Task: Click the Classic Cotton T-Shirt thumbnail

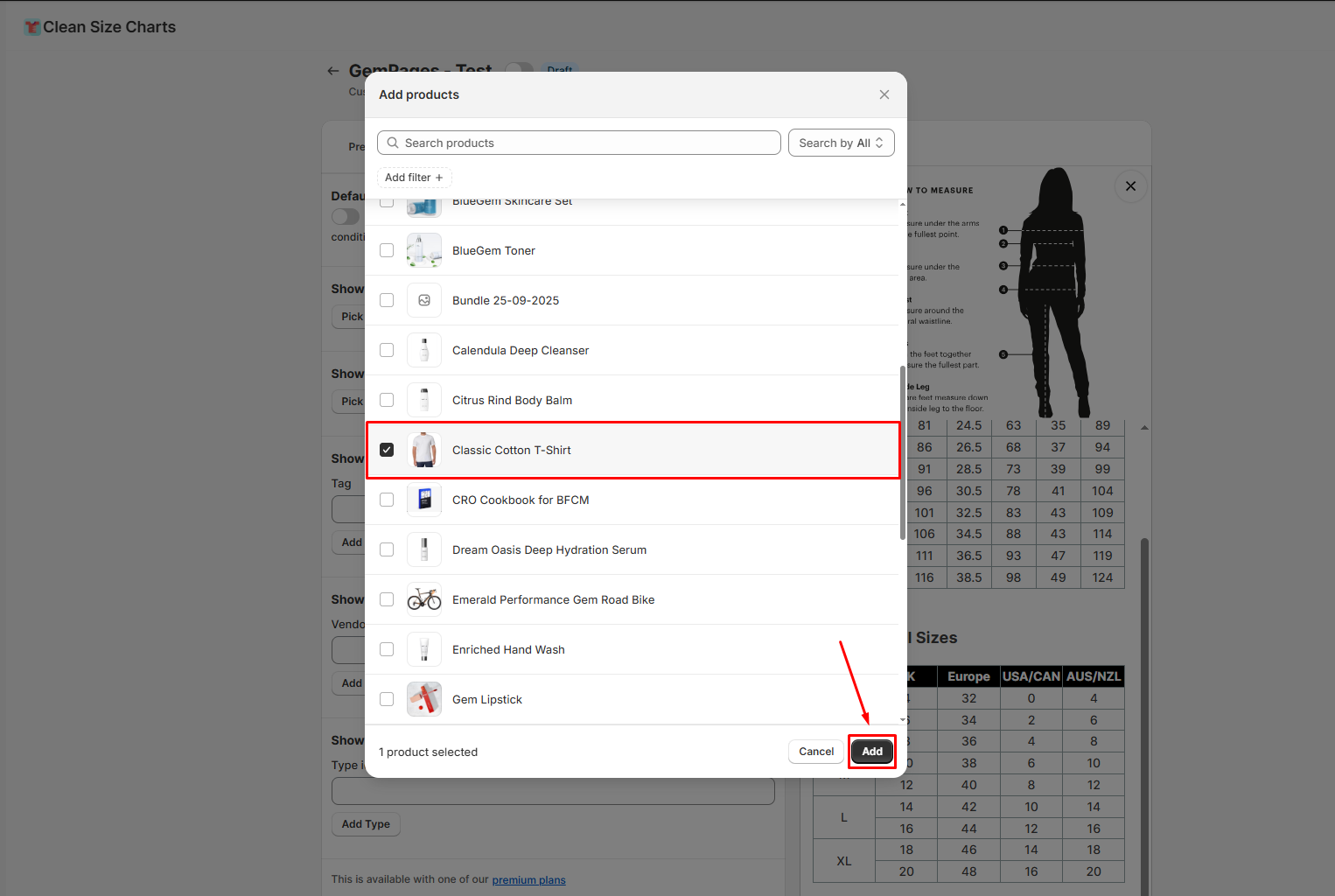Action: coord(424,451)
